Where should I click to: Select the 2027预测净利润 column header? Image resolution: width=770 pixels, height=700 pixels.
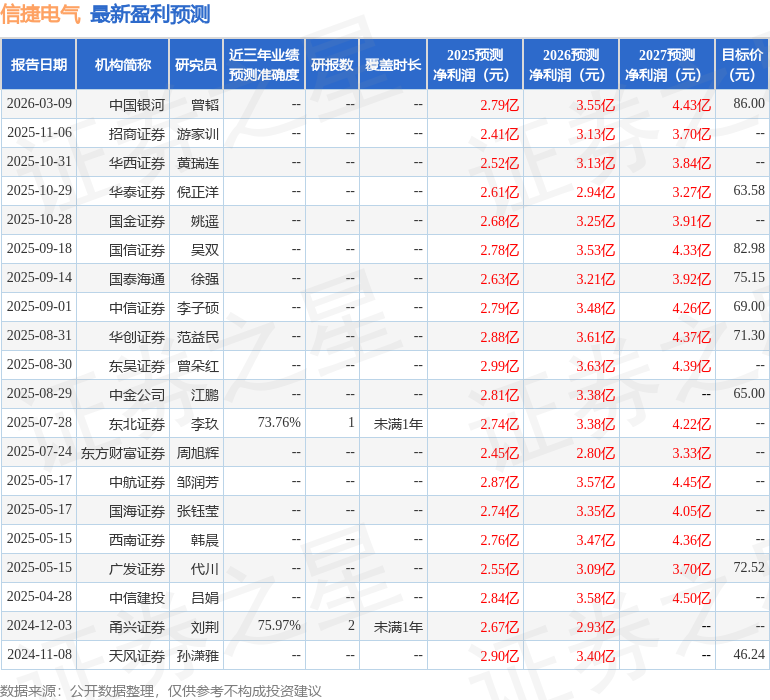[667, 64]
